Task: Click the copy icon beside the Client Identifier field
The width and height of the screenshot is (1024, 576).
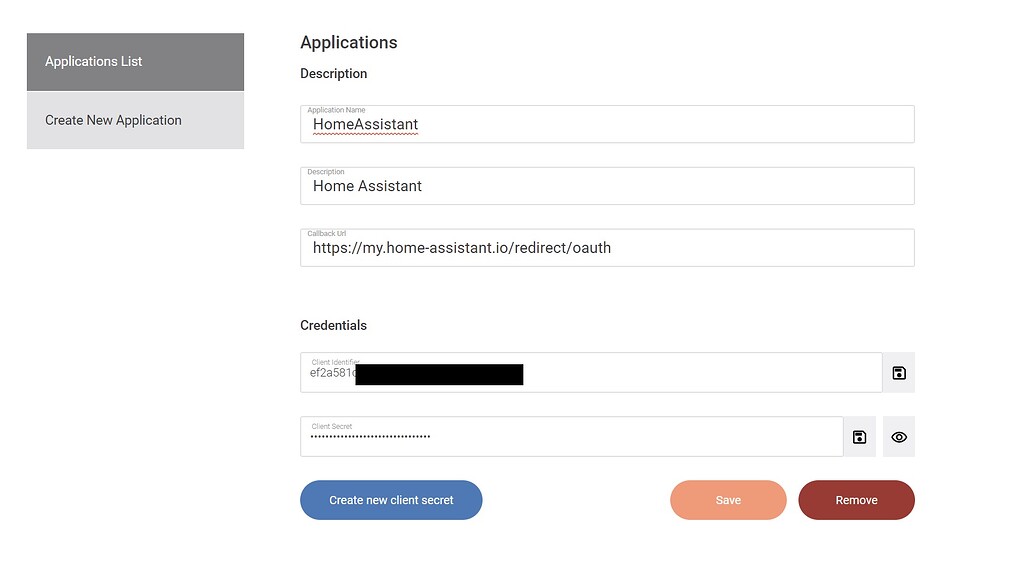Action: click(898, 372)
